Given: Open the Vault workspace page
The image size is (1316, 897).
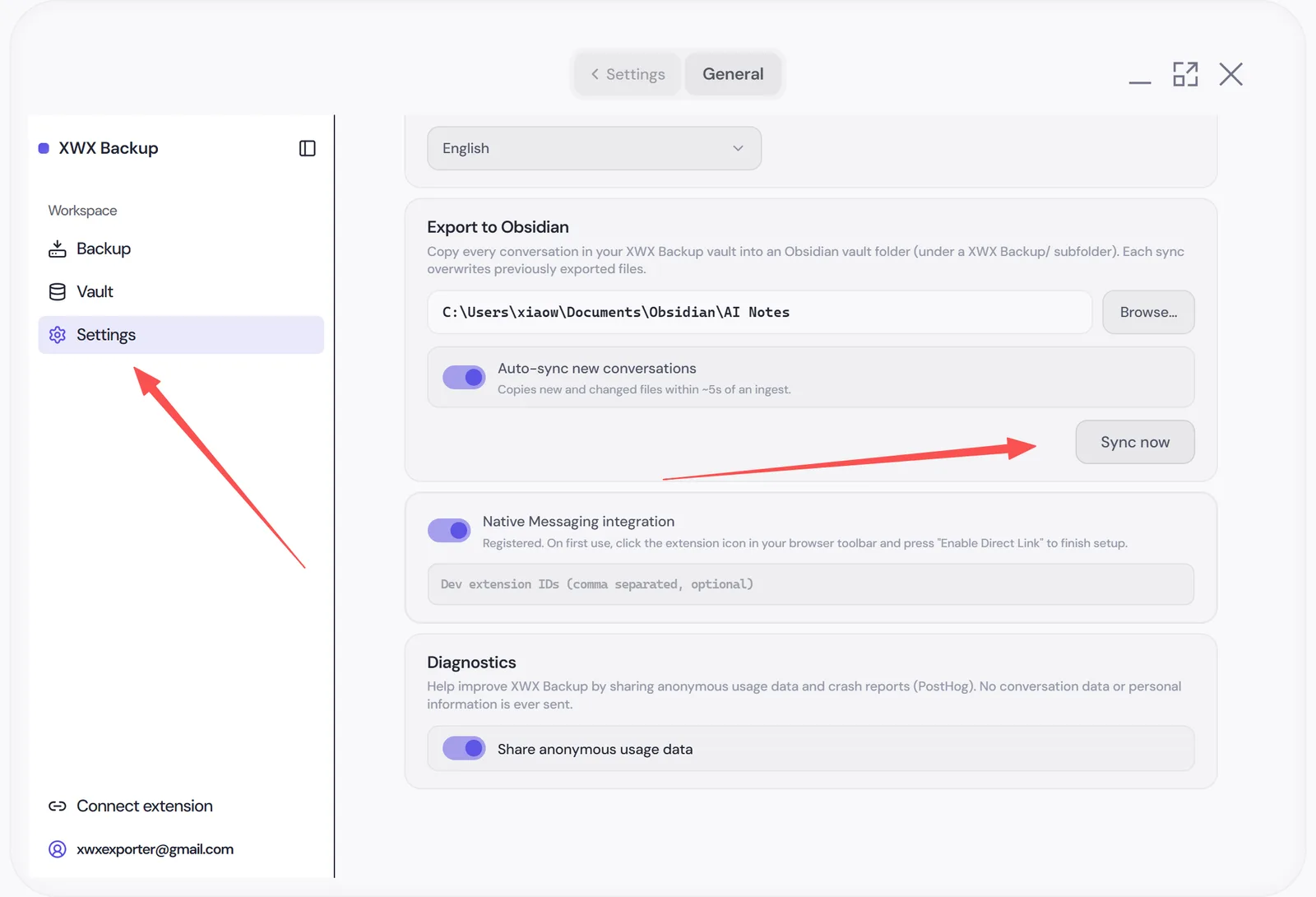Looking at the screenshot, I should 181,291.
